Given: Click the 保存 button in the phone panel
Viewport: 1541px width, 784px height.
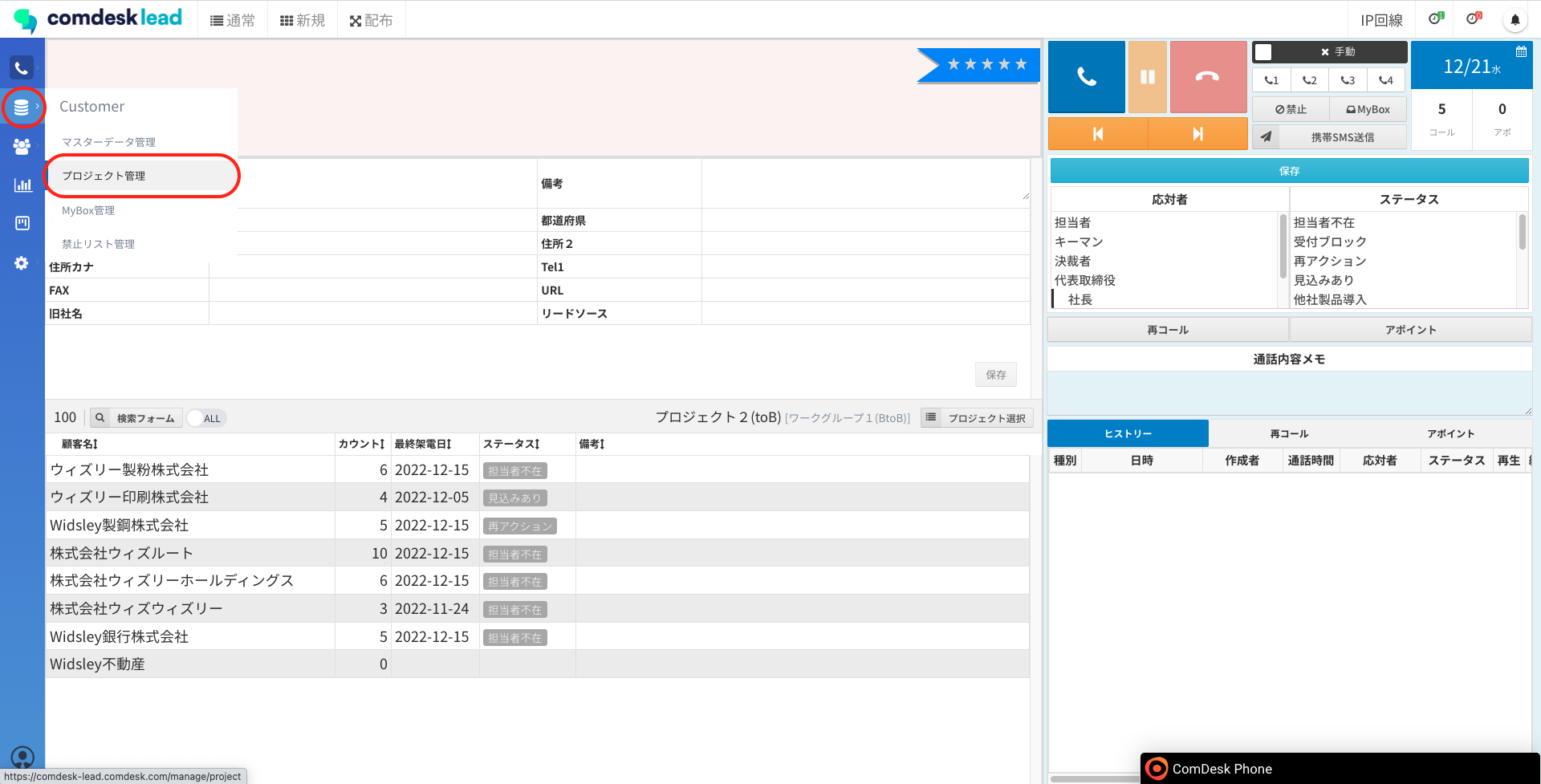Looking at the screenshot, I should (x=1288, y=170).
